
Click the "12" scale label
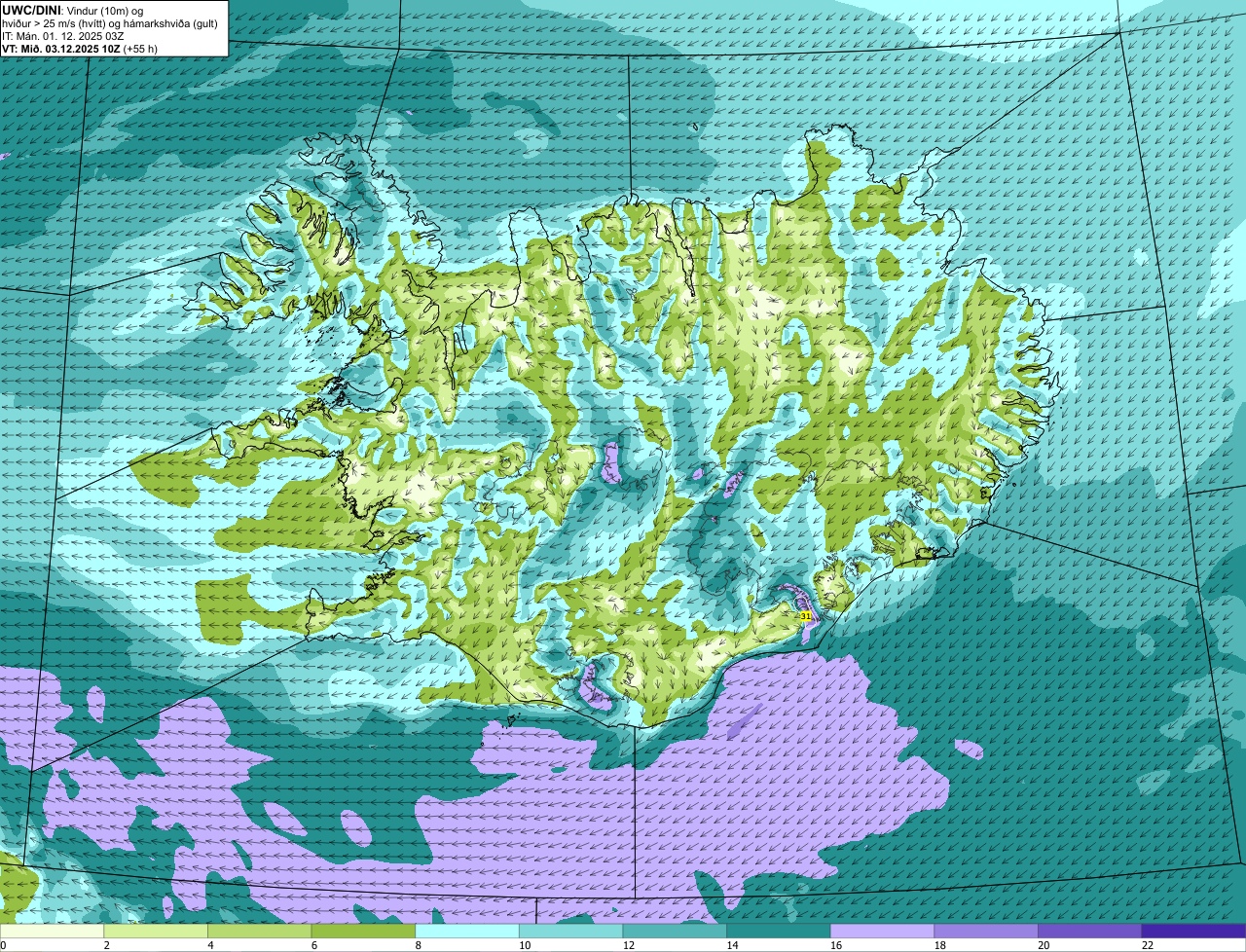(628, 945)
